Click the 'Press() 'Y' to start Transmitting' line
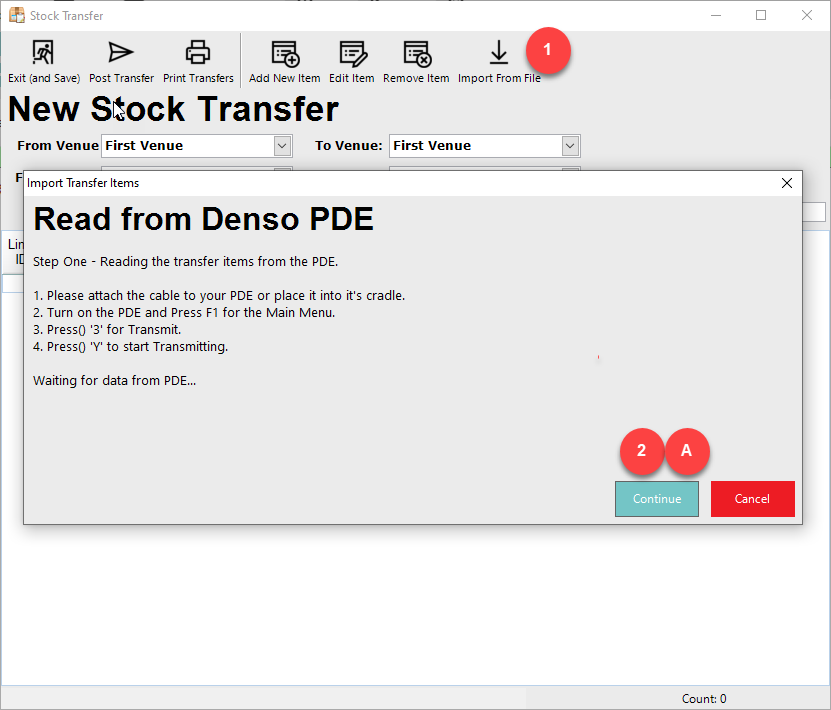The width and height of the screenshot is (831, 710). [130, 347]
